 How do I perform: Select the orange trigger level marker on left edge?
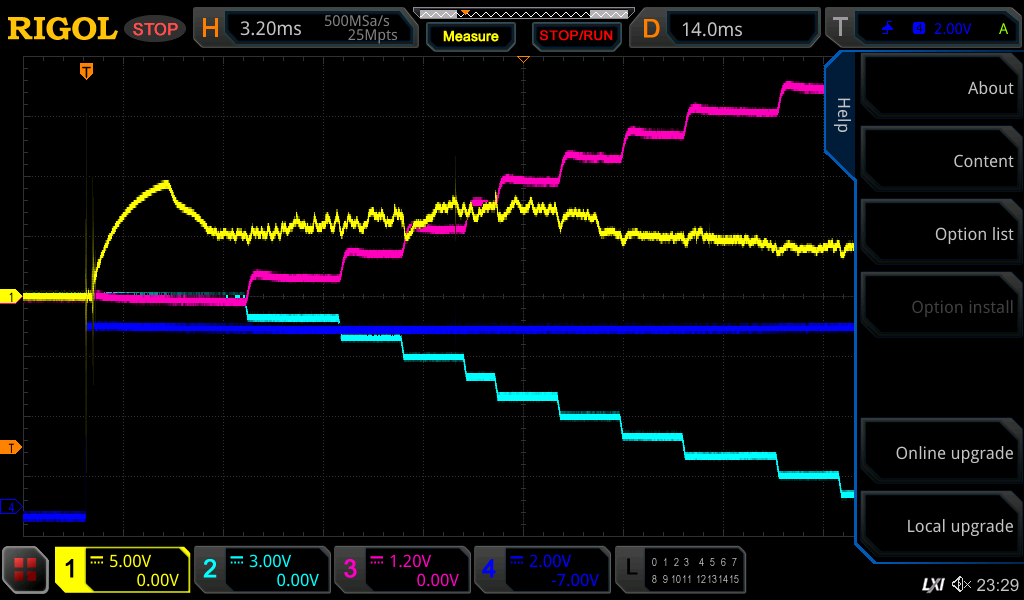click(x=13, y=447)
